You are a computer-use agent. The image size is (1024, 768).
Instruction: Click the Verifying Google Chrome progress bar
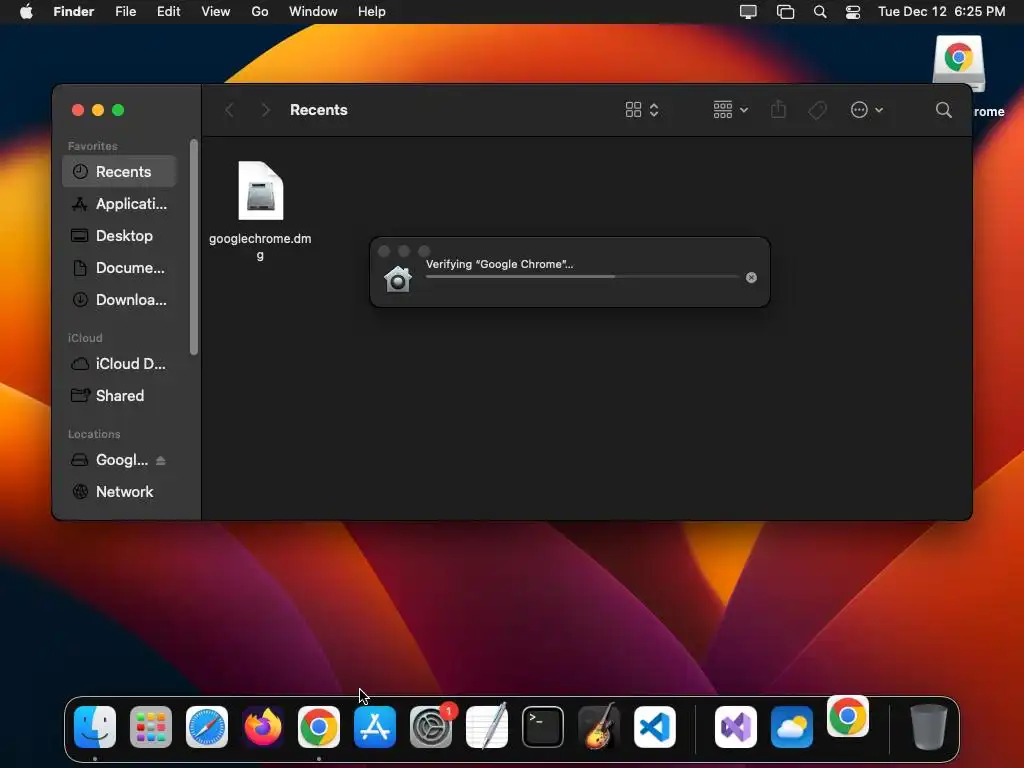[x=582, y=277]
